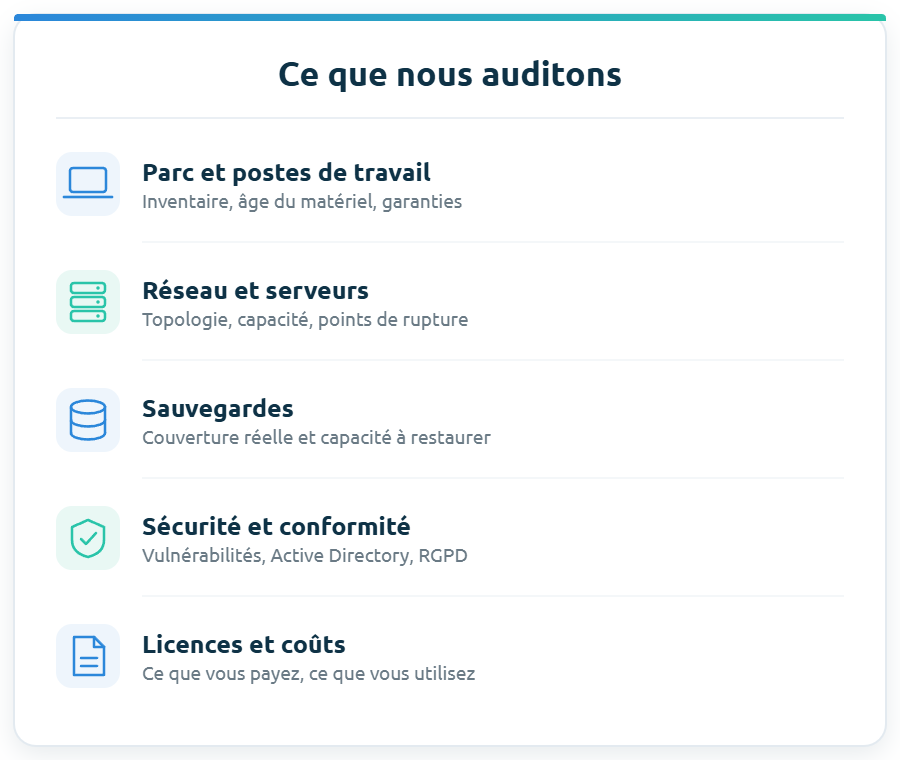Screen dimensions: 900x760
Task: Click the laptop icon for Parc et postes
Action: tap(88, 184)
